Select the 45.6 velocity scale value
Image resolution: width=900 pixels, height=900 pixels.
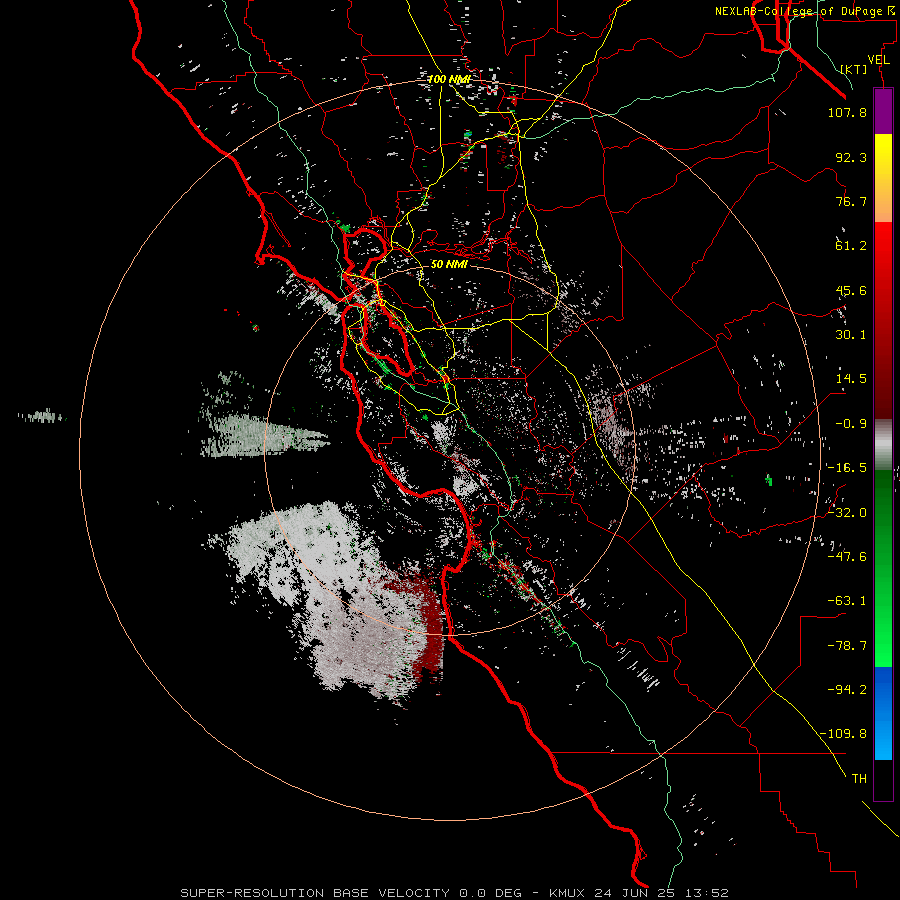point(851,290)
